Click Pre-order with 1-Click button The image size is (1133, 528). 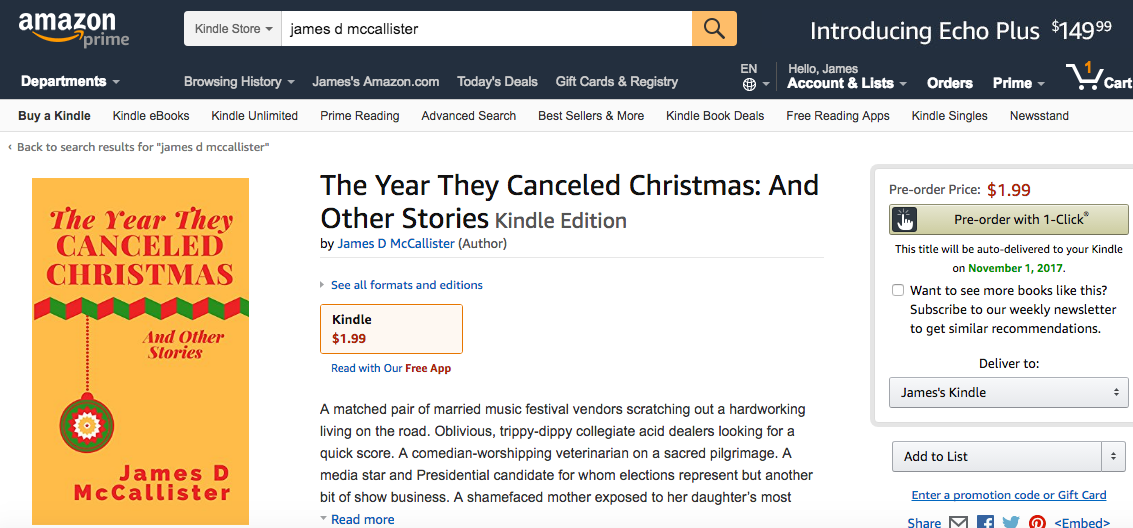(x=1008, y=219)
